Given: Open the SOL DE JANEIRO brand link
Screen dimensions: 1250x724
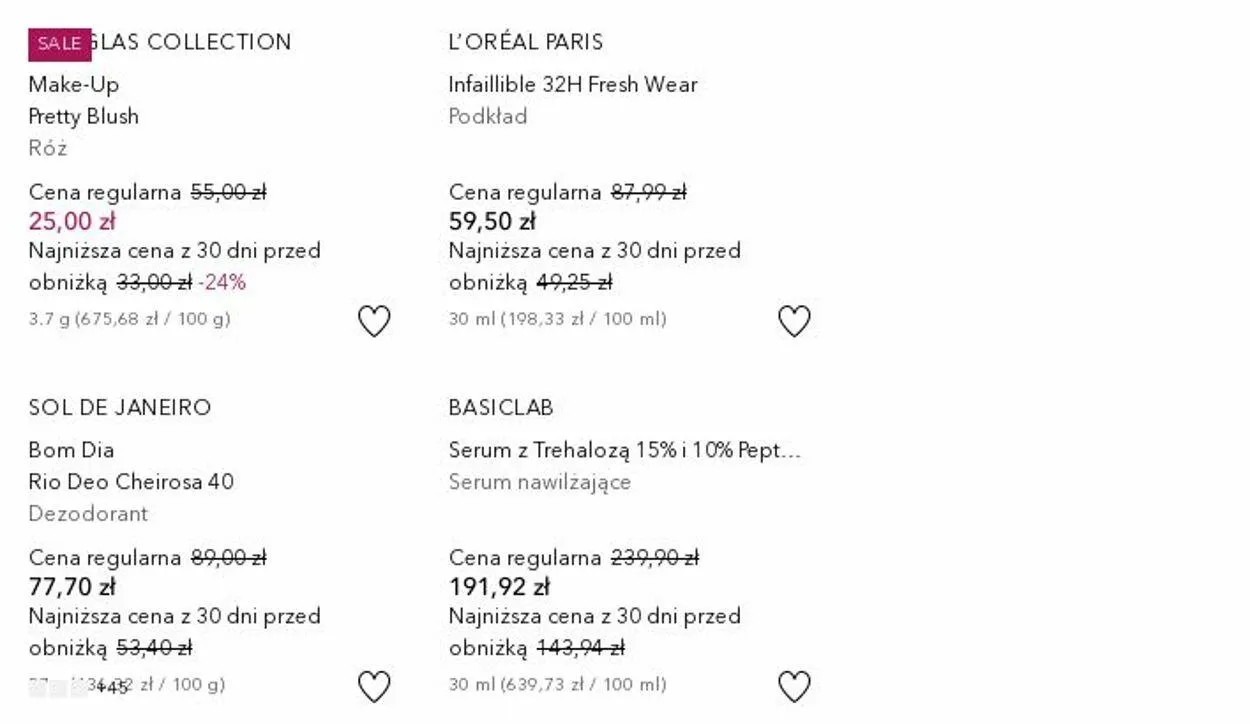Looking at the screenshot, I should click(120, 408).
